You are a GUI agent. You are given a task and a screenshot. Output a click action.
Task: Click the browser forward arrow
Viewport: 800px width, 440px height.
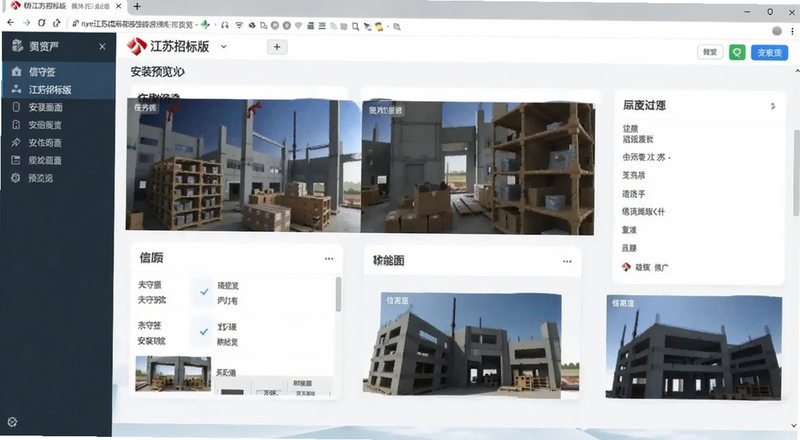[27, 23]
